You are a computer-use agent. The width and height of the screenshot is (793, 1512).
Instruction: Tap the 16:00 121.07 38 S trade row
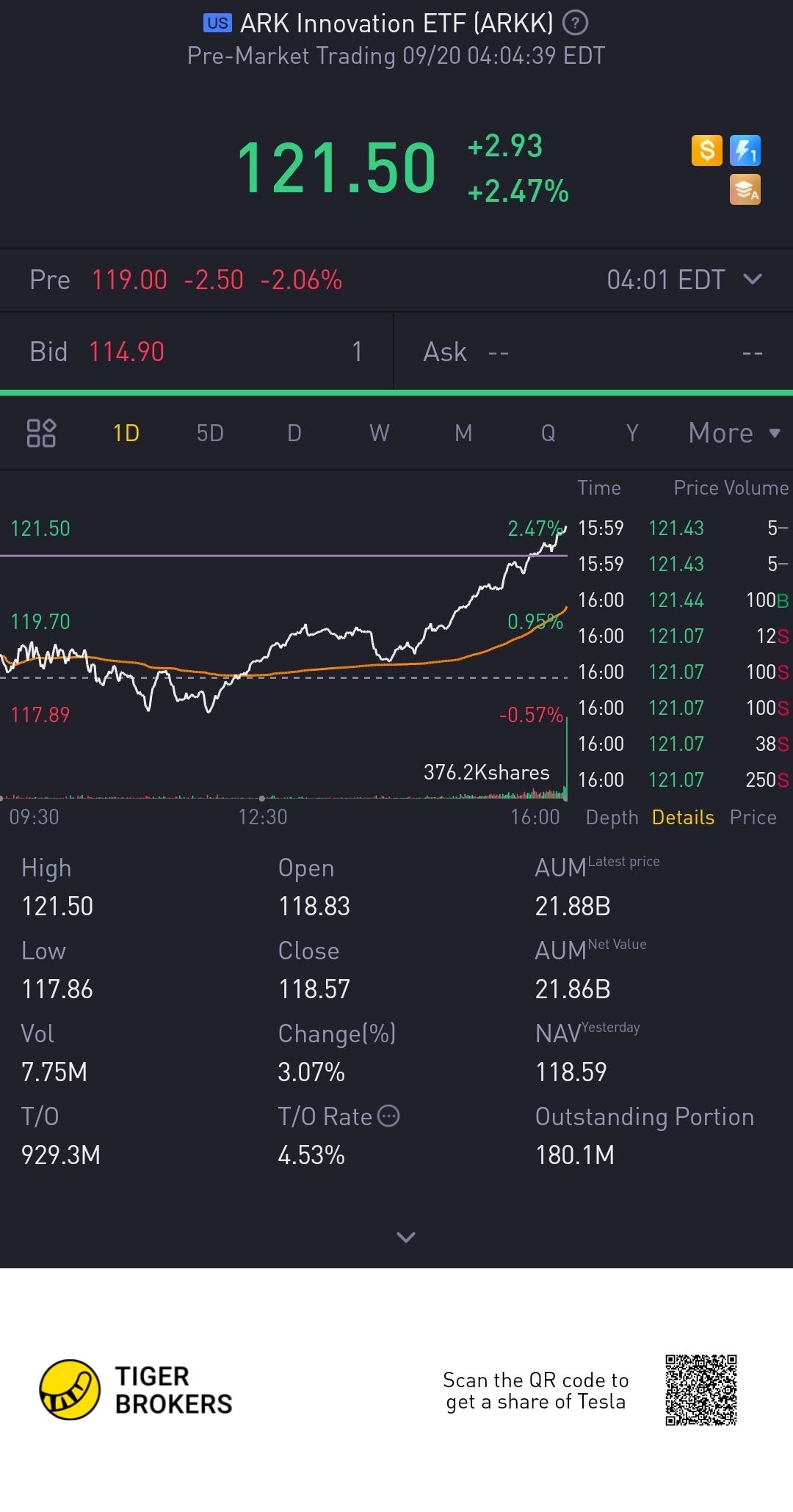click(x=683, y=744)
